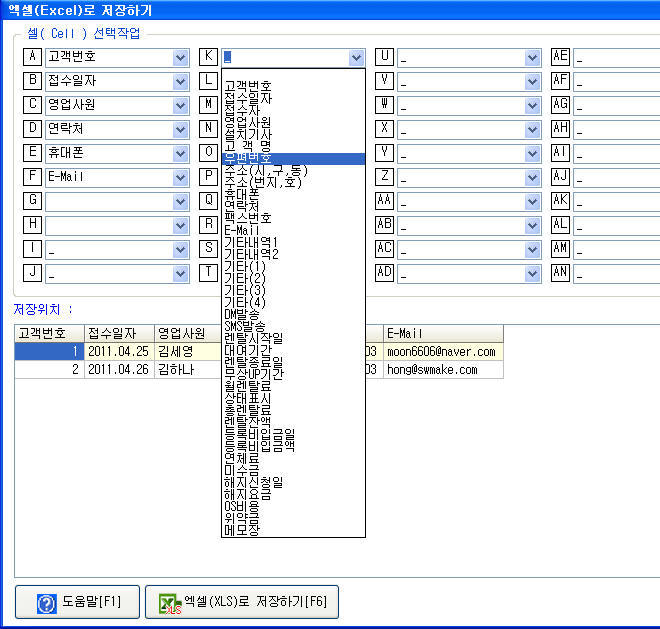Click 김세영 in the table
The width and height of the screenshot is (660, 629).
pos(188,352)
